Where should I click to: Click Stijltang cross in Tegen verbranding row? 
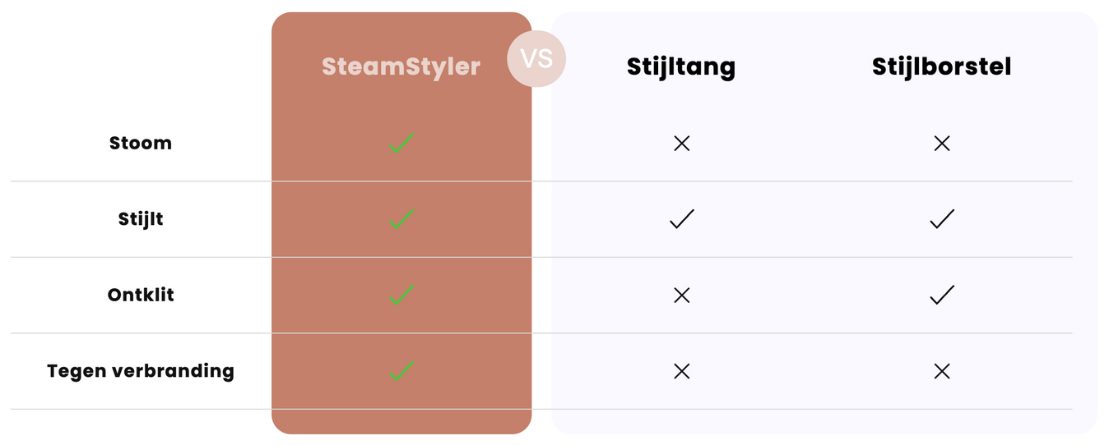click(682, 371)
